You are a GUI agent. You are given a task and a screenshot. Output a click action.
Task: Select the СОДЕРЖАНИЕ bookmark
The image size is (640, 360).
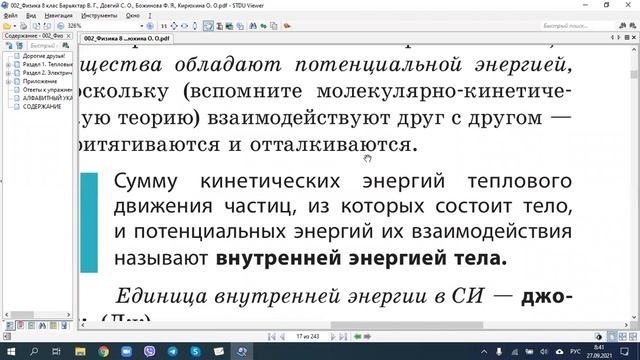[x=42, y=107]
